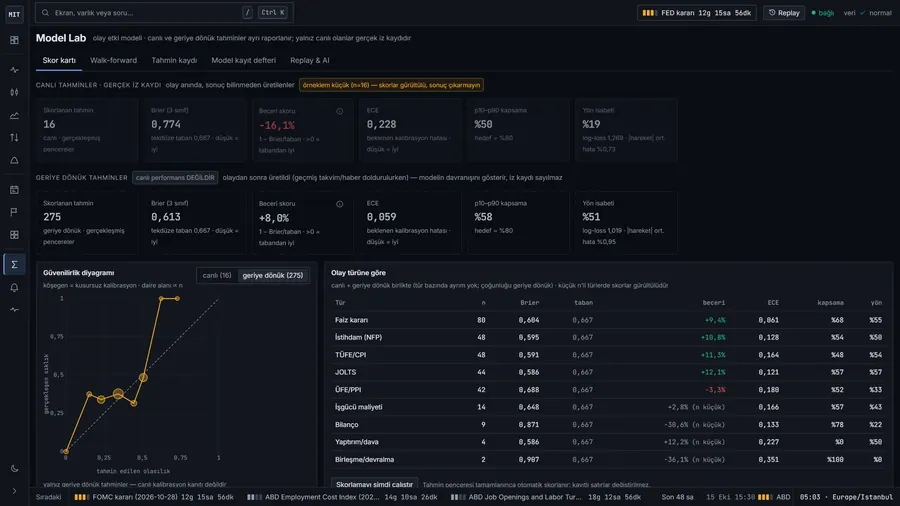The image size is (900, 506).
Task: Click the green 'bağlı' connection status
Action: 823,13
